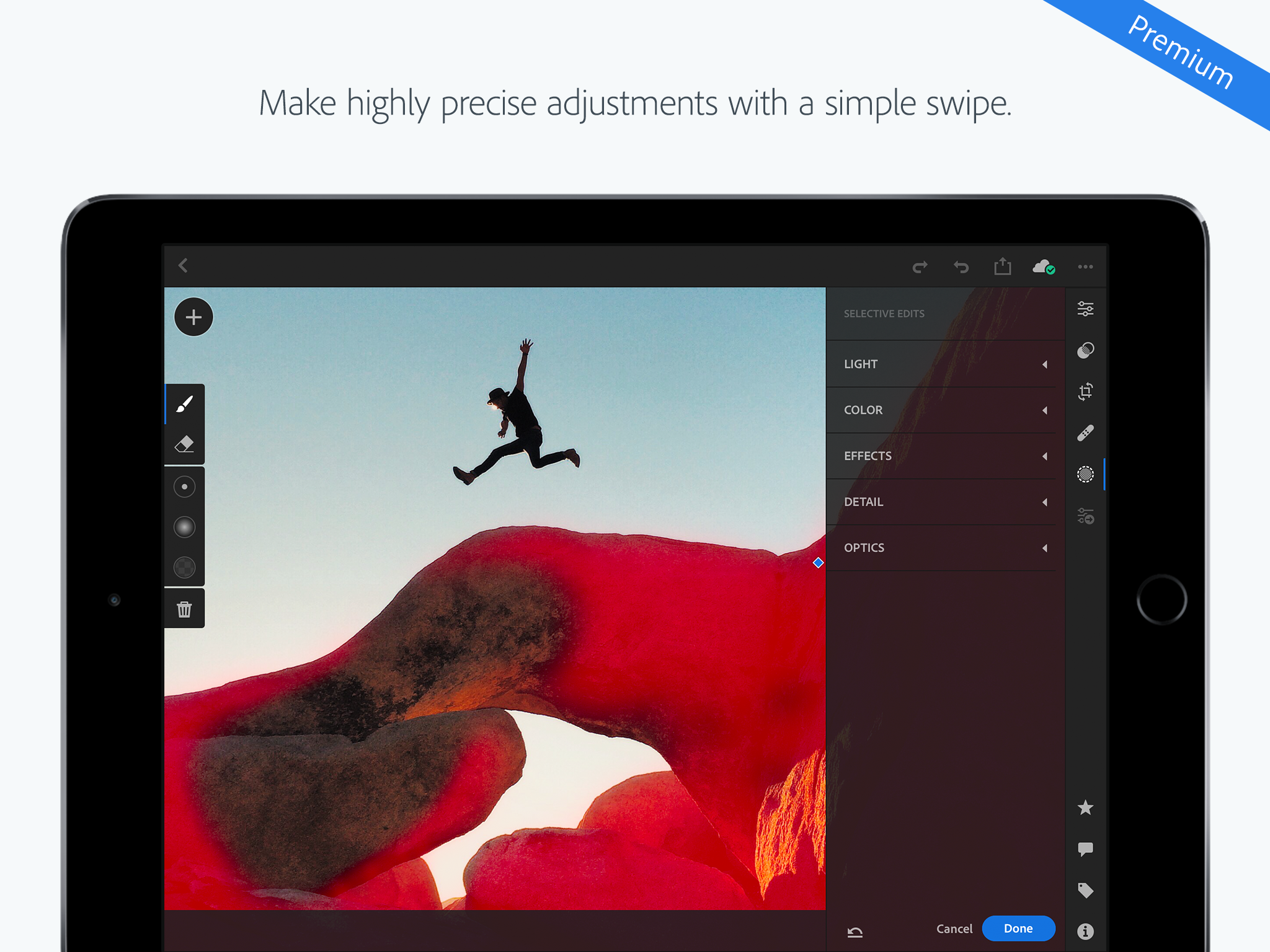The width and height of the screenshot is (1270, 952).
Task: Delete selection with the trash icon
Action: (185, 609)
